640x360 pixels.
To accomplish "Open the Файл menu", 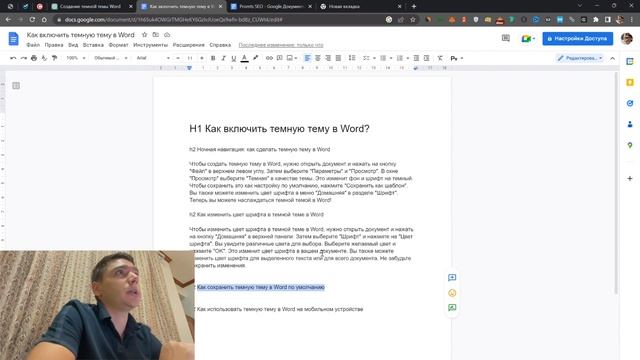I will pyautogui.click(x=33, y=45).
